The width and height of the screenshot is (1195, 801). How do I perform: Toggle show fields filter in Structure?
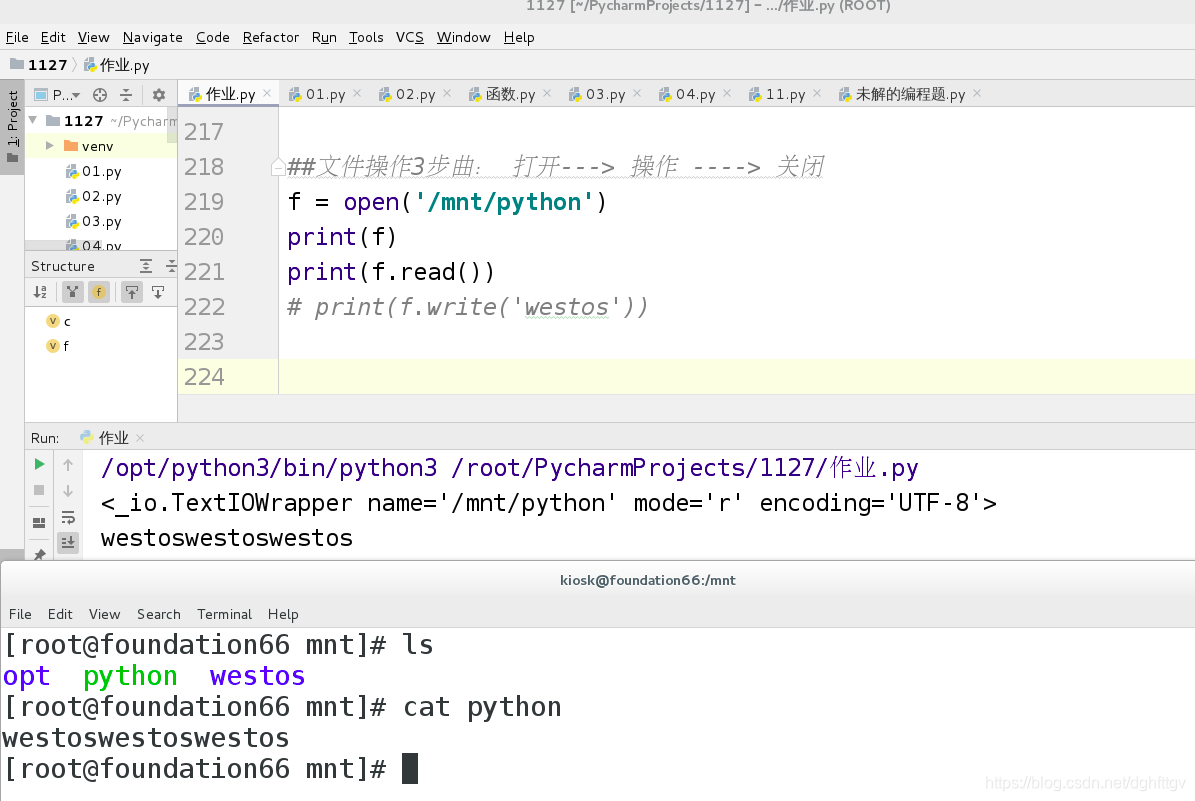tap(98, 292)
